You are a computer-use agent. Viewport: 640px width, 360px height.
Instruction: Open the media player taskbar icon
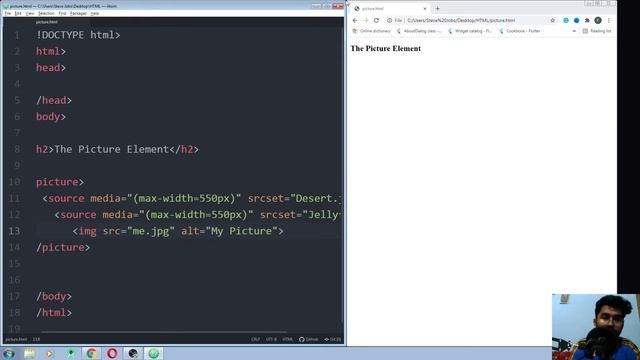point(50,353)
